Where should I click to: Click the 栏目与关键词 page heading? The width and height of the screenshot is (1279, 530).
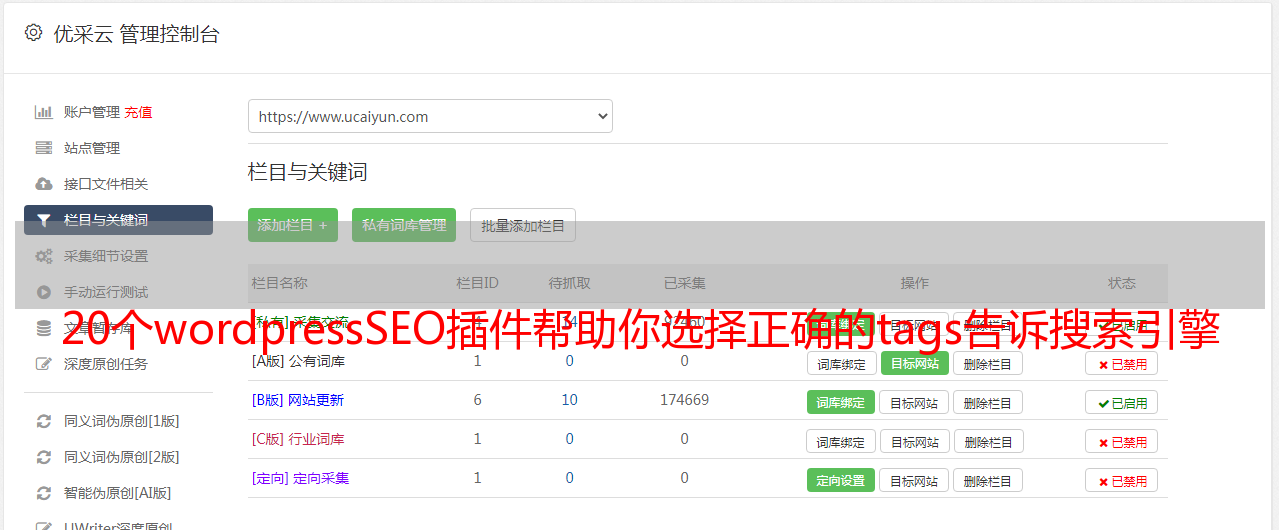pos(307,172)
